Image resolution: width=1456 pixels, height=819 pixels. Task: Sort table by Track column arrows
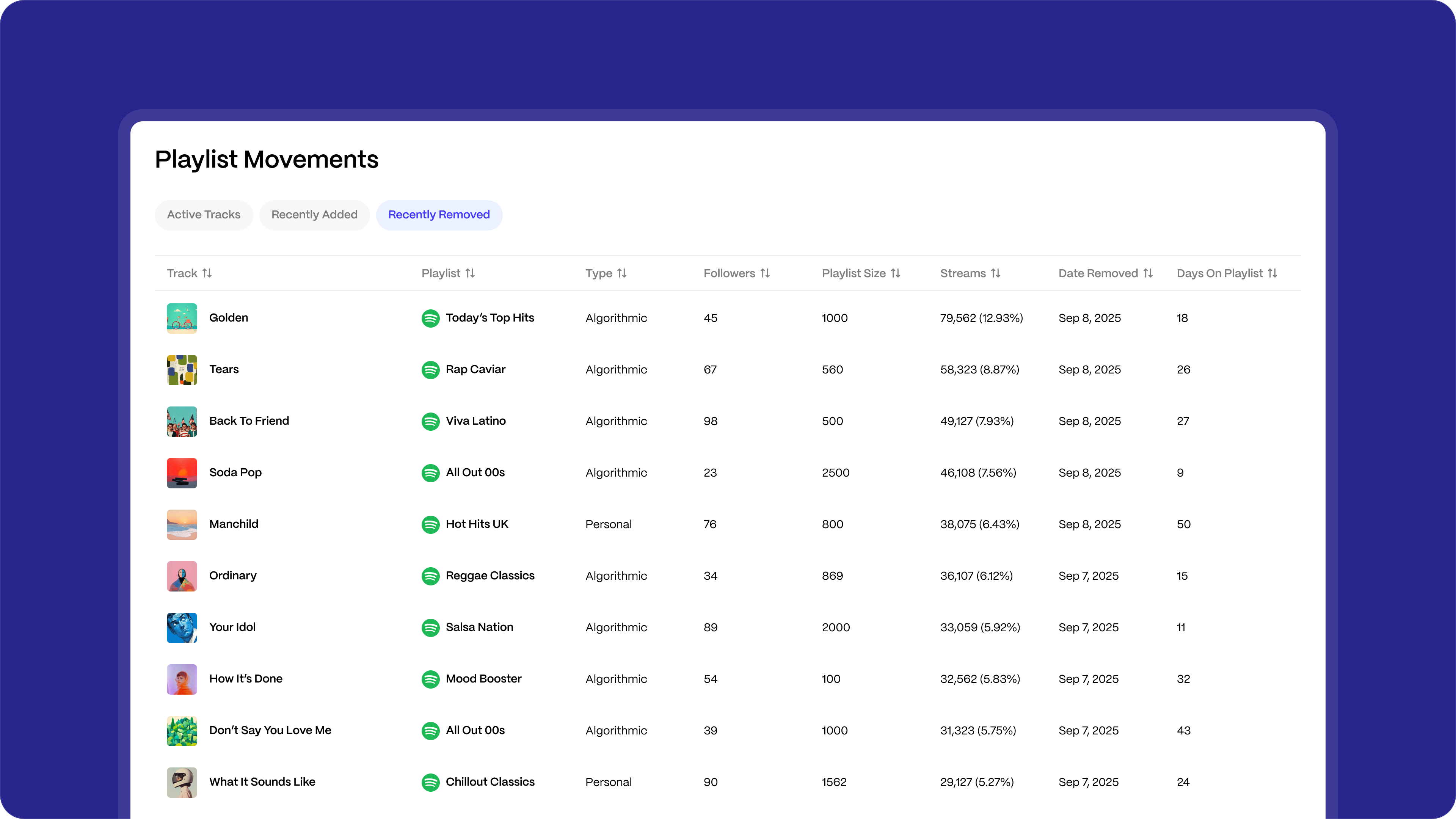207,273
